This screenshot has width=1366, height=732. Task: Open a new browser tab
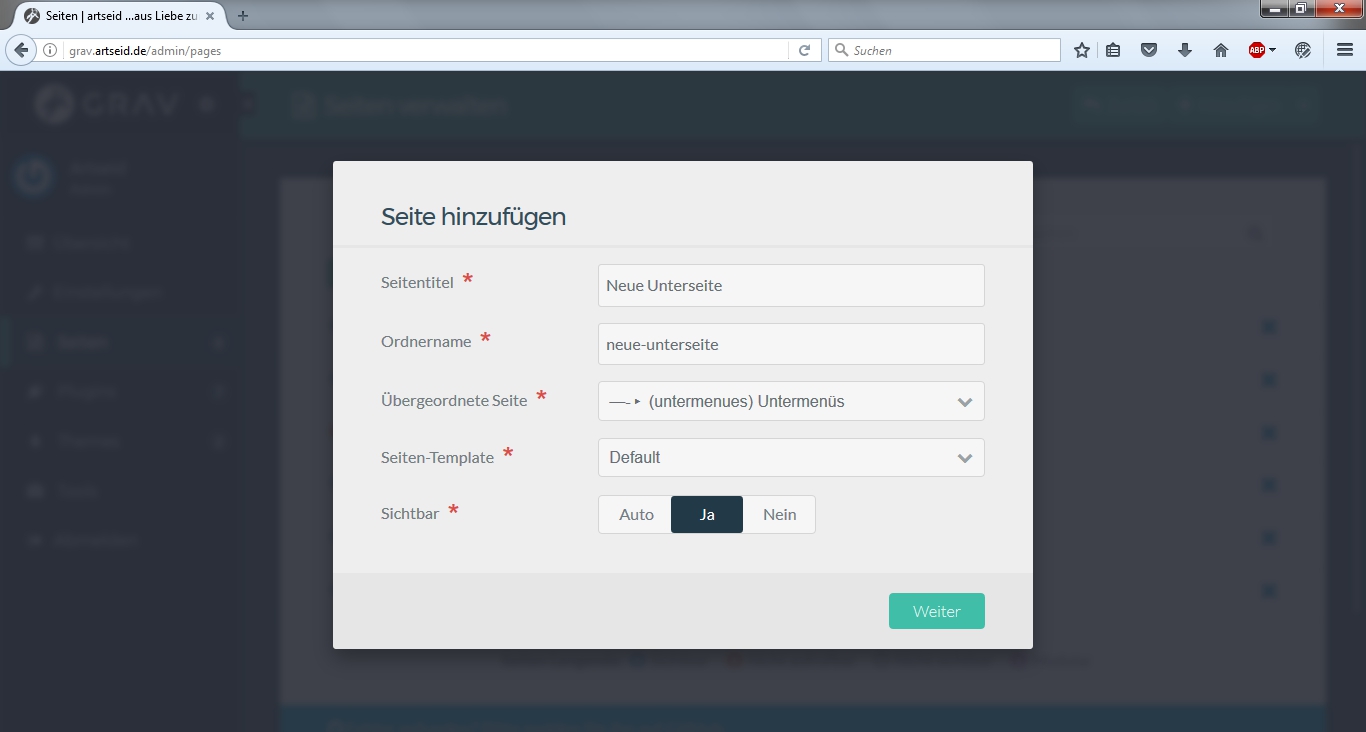243,16
